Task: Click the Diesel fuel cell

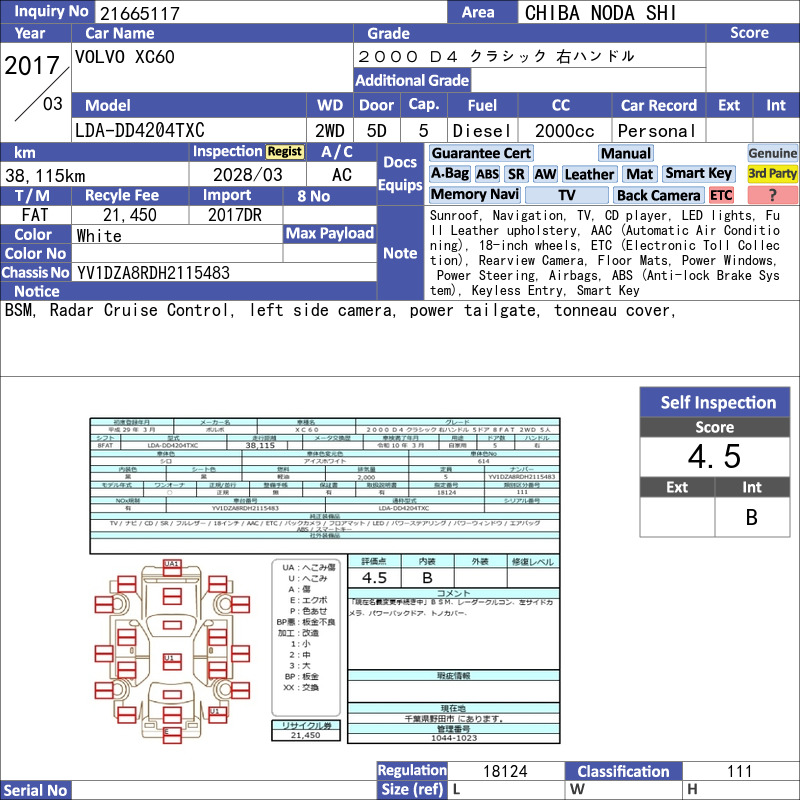Action: pyautogui.click(x=482, y=131)
